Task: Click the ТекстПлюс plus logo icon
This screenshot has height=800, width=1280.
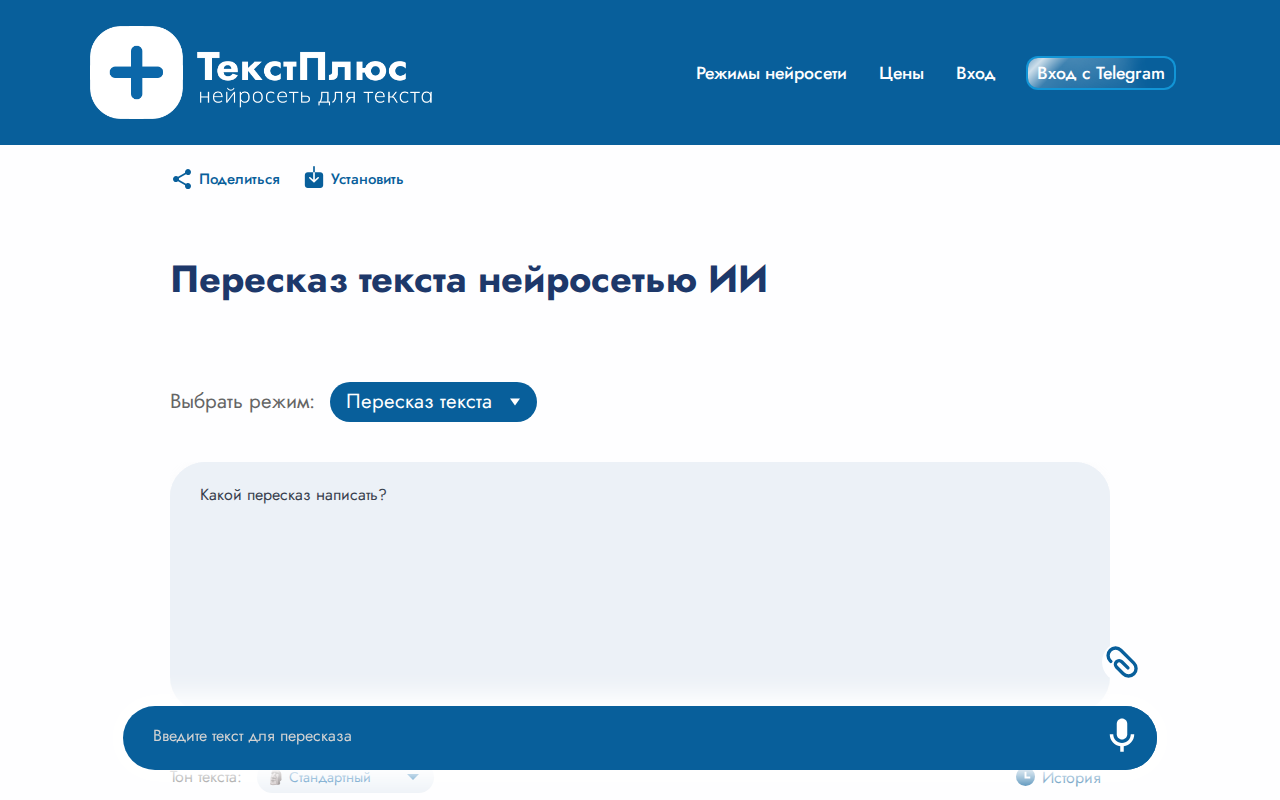Action: pyautogui.click(x=136, y=72)
